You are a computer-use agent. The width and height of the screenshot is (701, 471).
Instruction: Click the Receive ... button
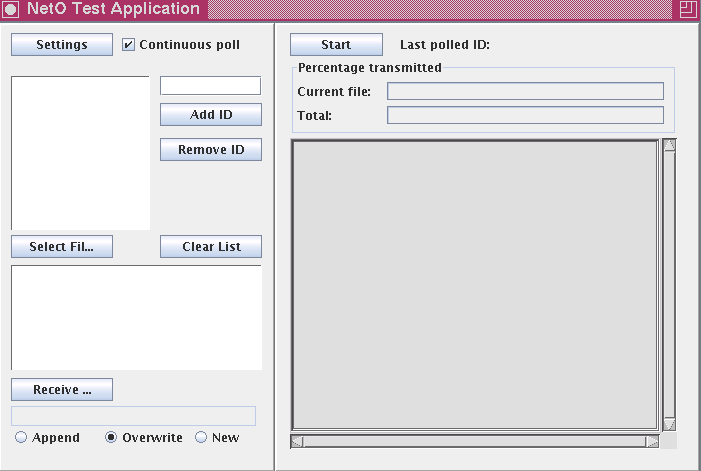pos(62,390)
